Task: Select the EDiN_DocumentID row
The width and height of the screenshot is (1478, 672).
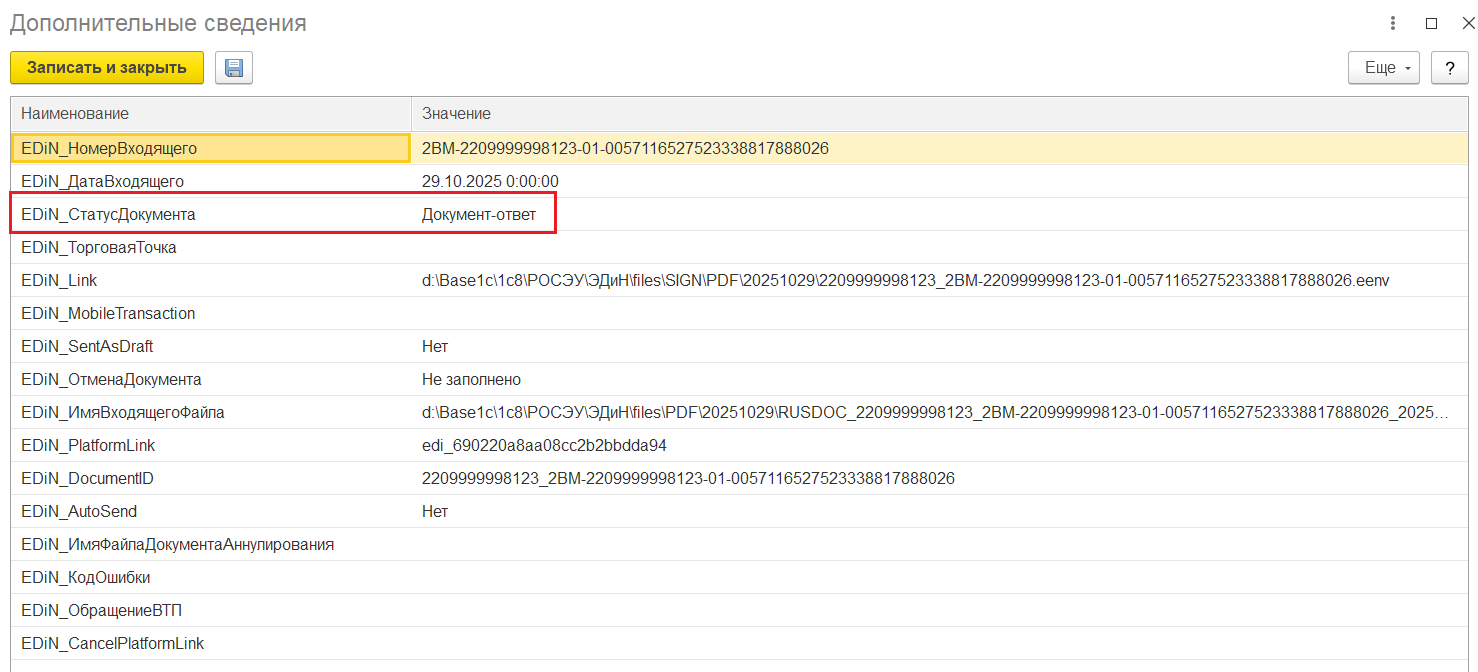Action: [87, 478]
